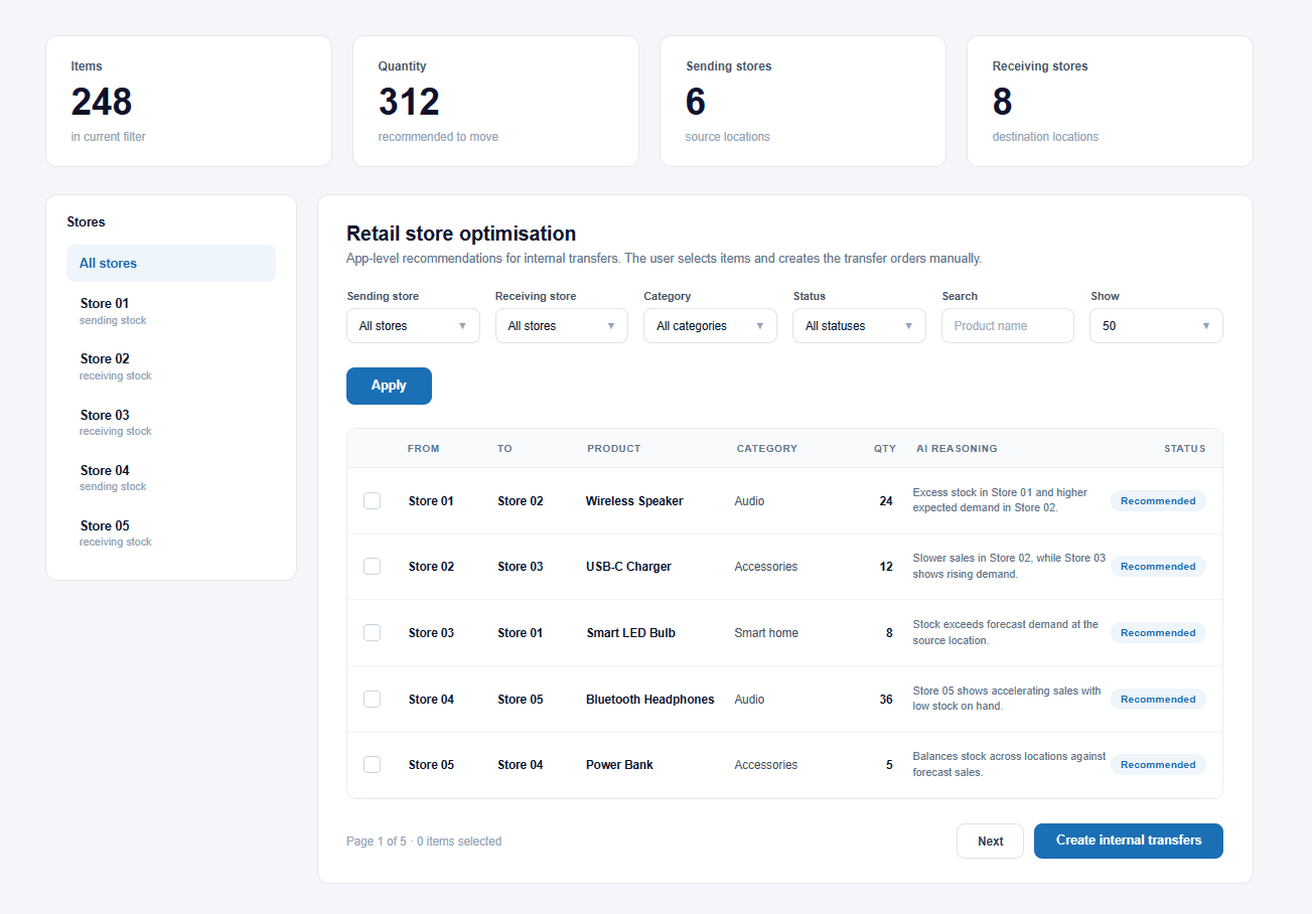Select All stores in the Stores sidebar
This screenshot has height=914, width=1312.
(171, 263)
